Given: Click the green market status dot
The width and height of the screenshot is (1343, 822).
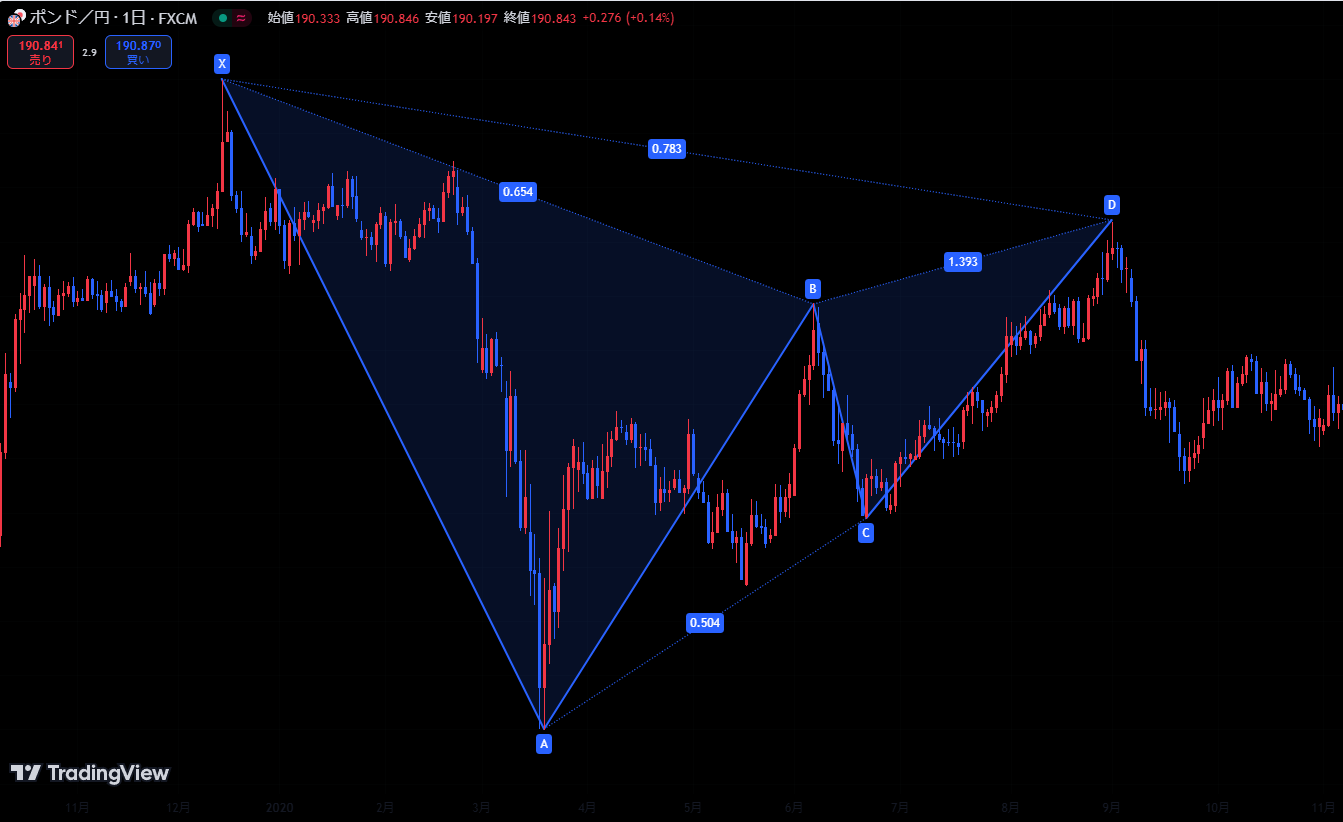Looking at the screenshot, I should point(223,18).
